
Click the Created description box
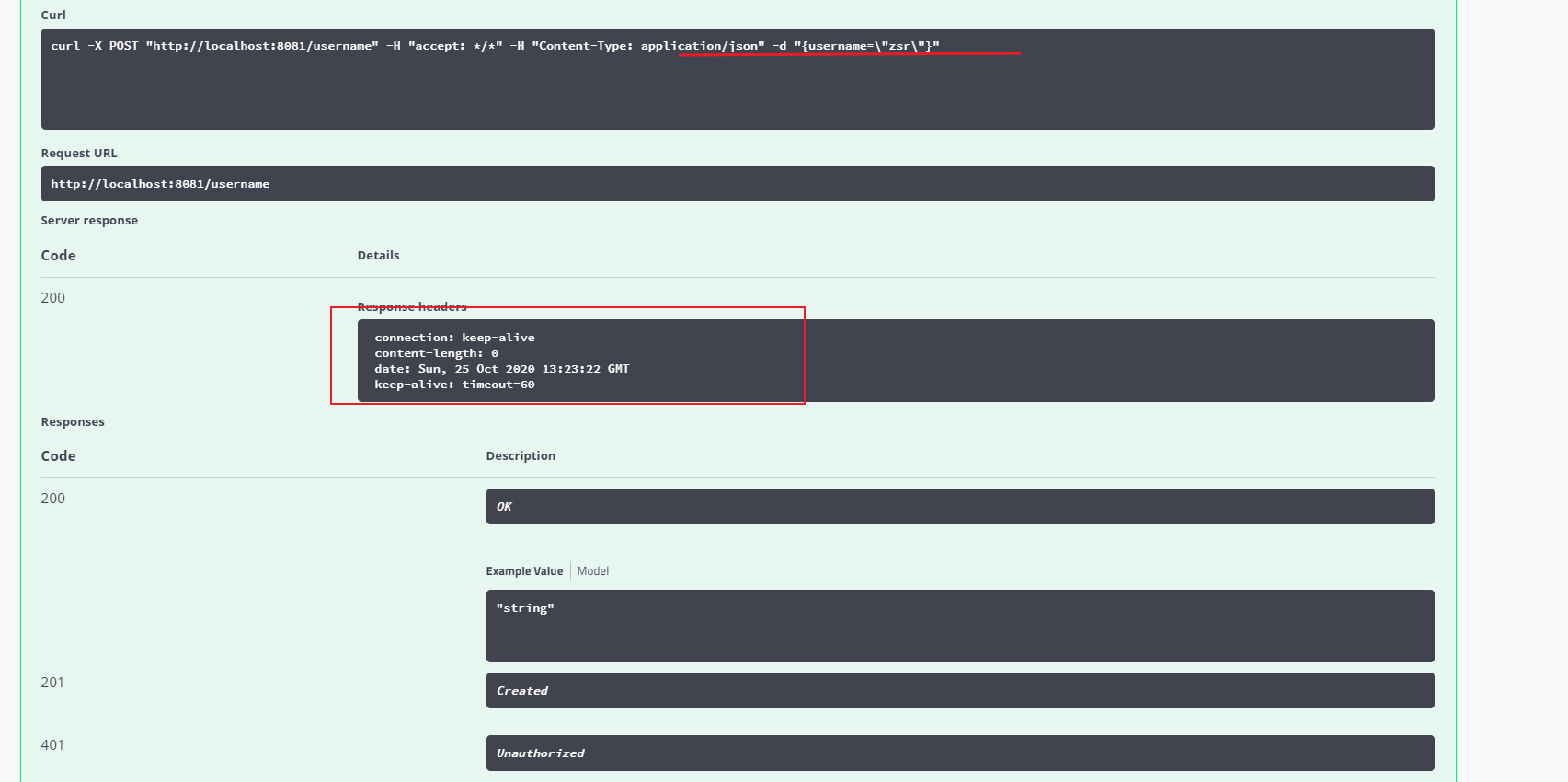click(960, 691)
